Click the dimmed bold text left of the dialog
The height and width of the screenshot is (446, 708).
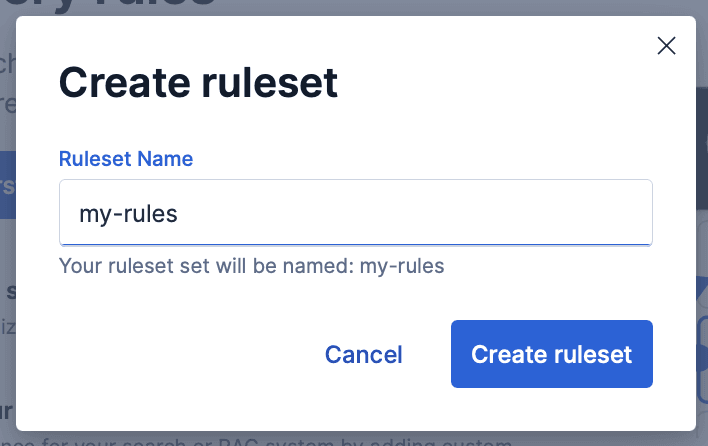click(x=8, y=291)
